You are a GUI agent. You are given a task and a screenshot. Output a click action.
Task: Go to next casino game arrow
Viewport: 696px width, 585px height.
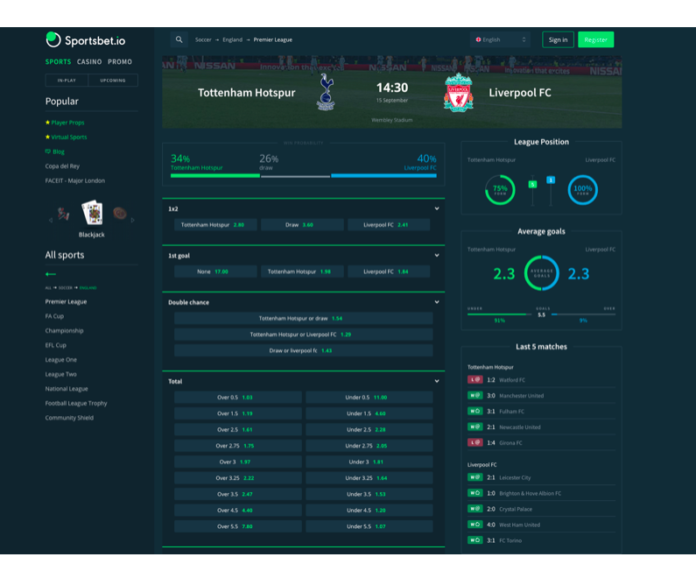click(x=132, y=220)
